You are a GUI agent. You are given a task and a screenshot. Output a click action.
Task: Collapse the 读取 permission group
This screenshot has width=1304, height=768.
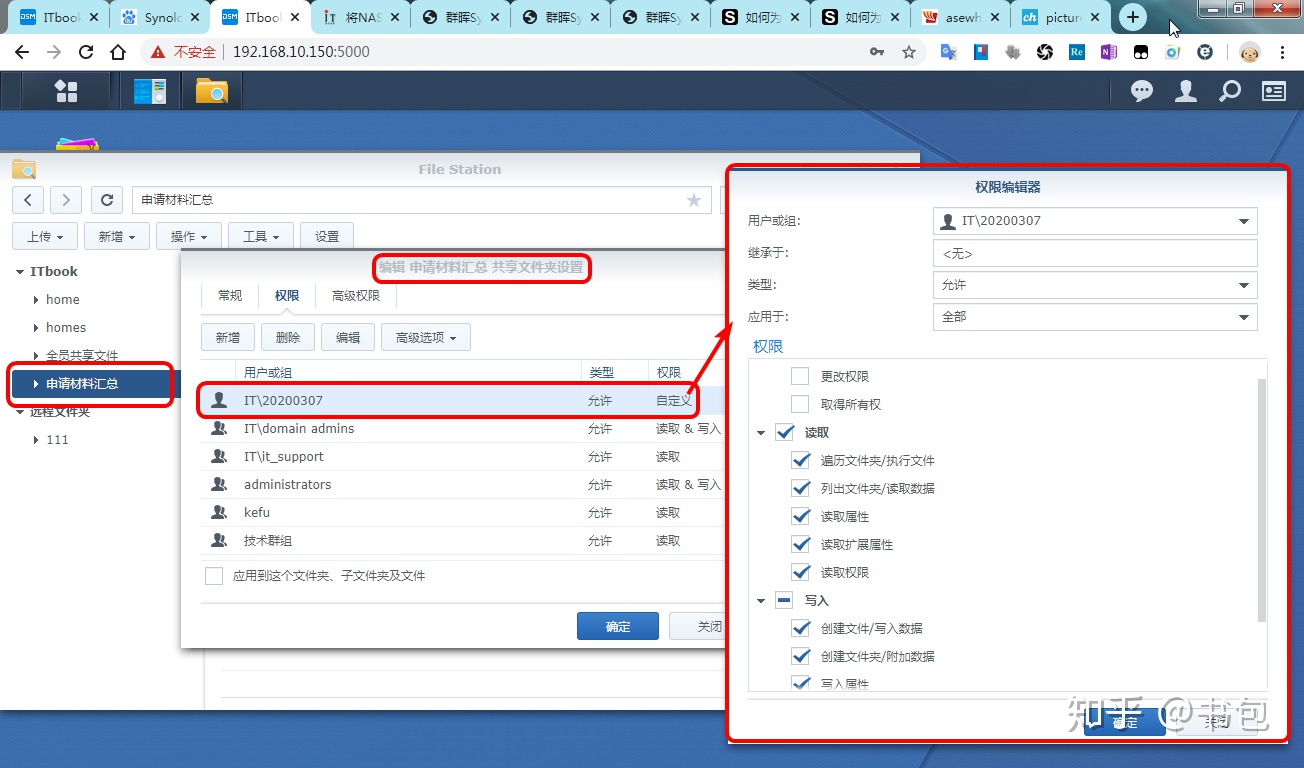click(761, 433)
